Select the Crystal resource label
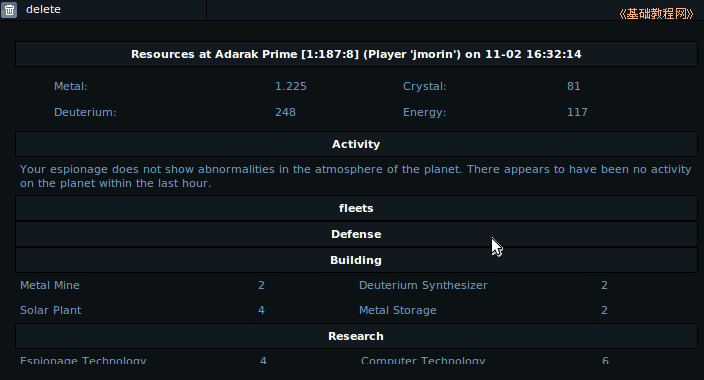This screenshot has height=380, width=704. coord(424,86)
